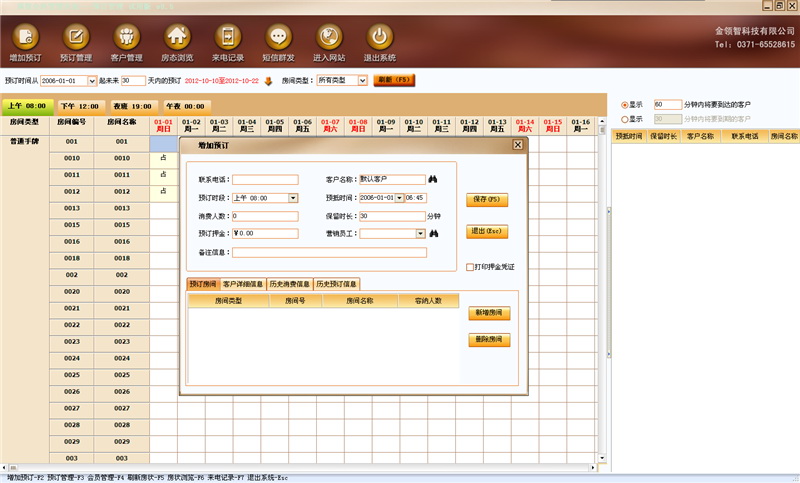
Task: Select first 显示 radio for arriving customers
Action: [x=626, y=104]
